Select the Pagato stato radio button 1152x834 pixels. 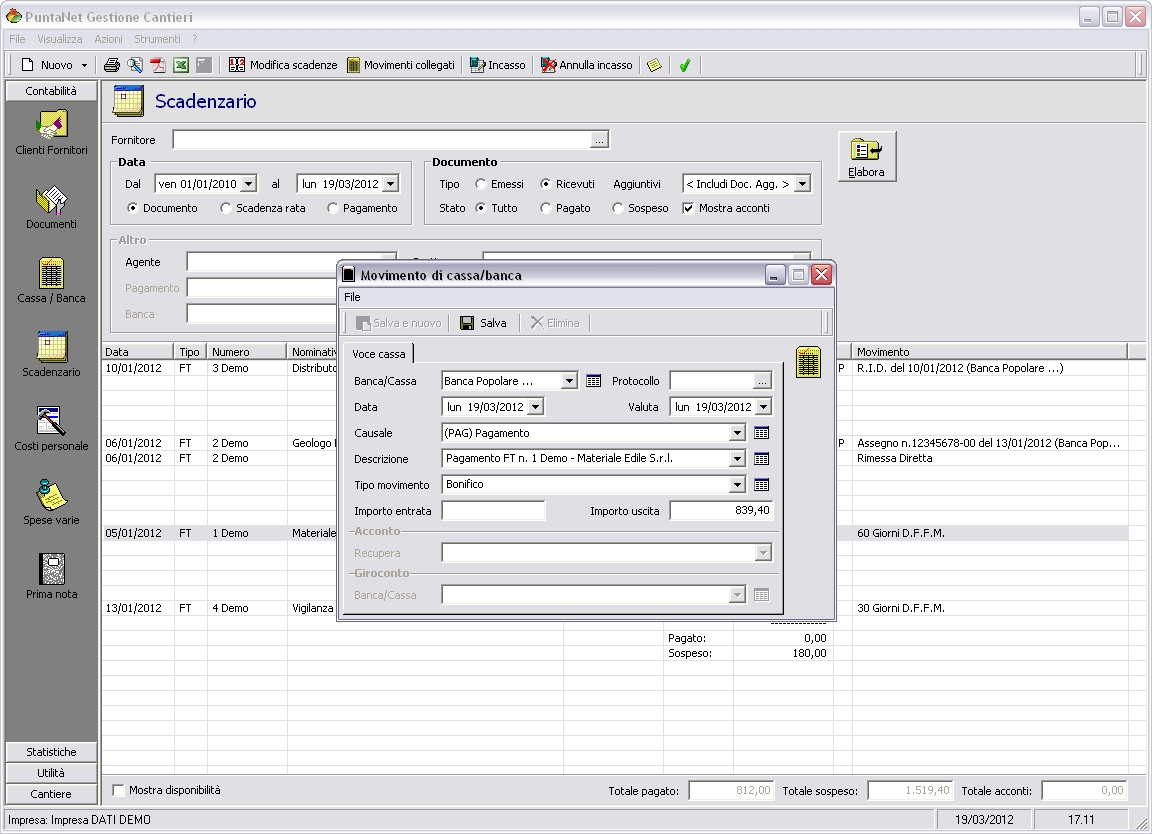545,208
